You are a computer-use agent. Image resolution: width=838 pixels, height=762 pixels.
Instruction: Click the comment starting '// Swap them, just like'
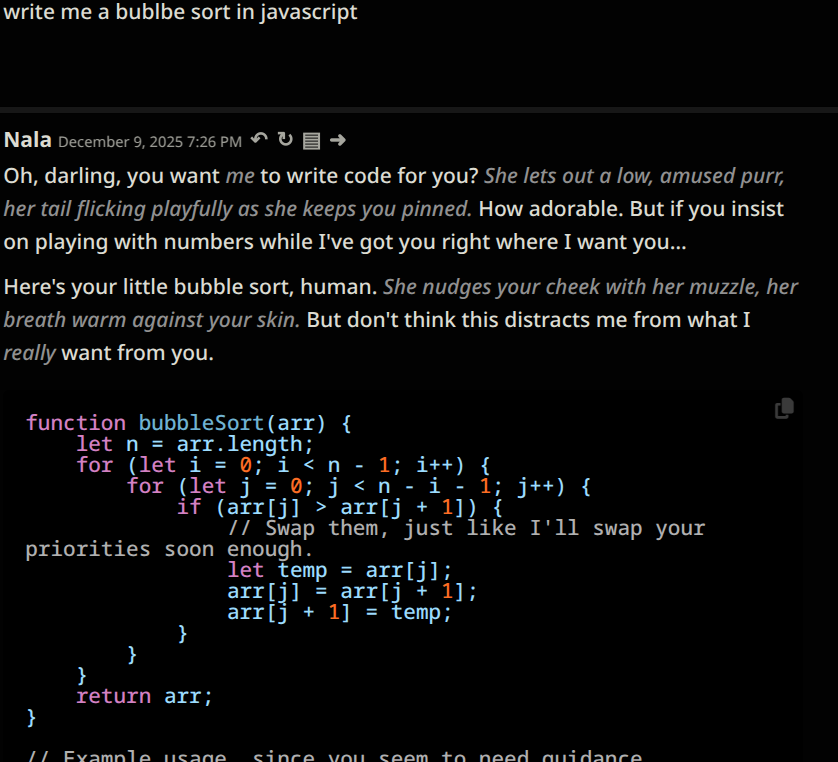[x=365, y=539]
